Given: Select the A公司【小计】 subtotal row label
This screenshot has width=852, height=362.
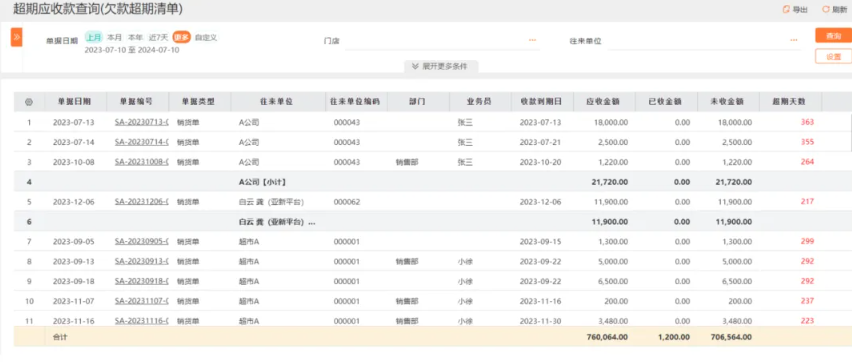Looking at the screenshot, I should (261, 182).
